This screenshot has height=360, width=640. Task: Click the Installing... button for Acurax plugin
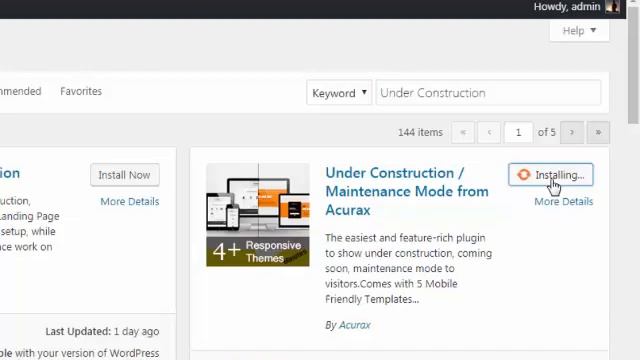pos(551,175)
